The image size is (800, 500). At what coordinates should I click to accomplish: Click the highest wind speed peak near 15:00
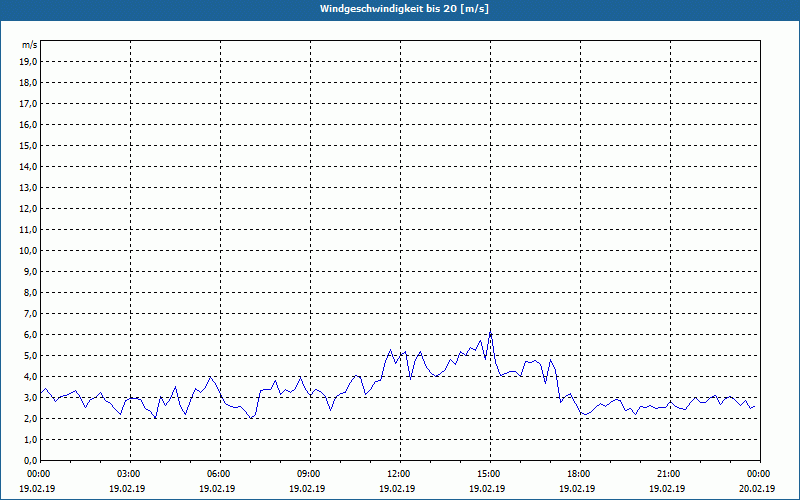pyautogui.click(x=490, y=334)
